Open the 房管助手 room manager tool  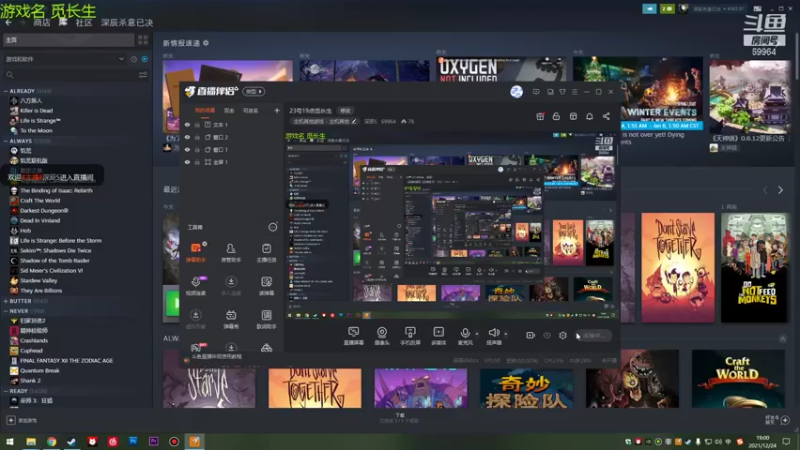pos(231,253)
